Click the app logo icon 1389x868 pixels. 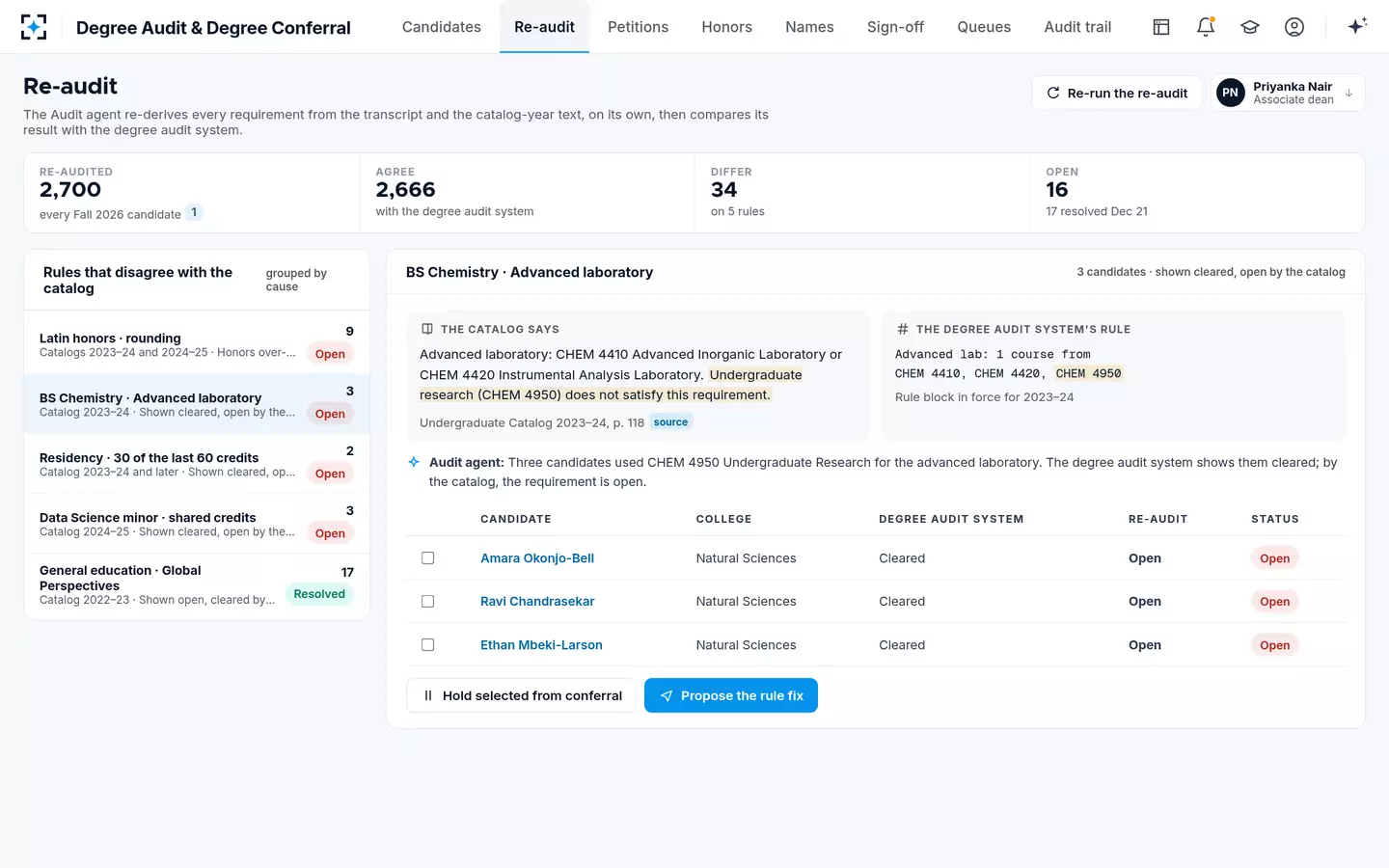click(x=34, y=27)
